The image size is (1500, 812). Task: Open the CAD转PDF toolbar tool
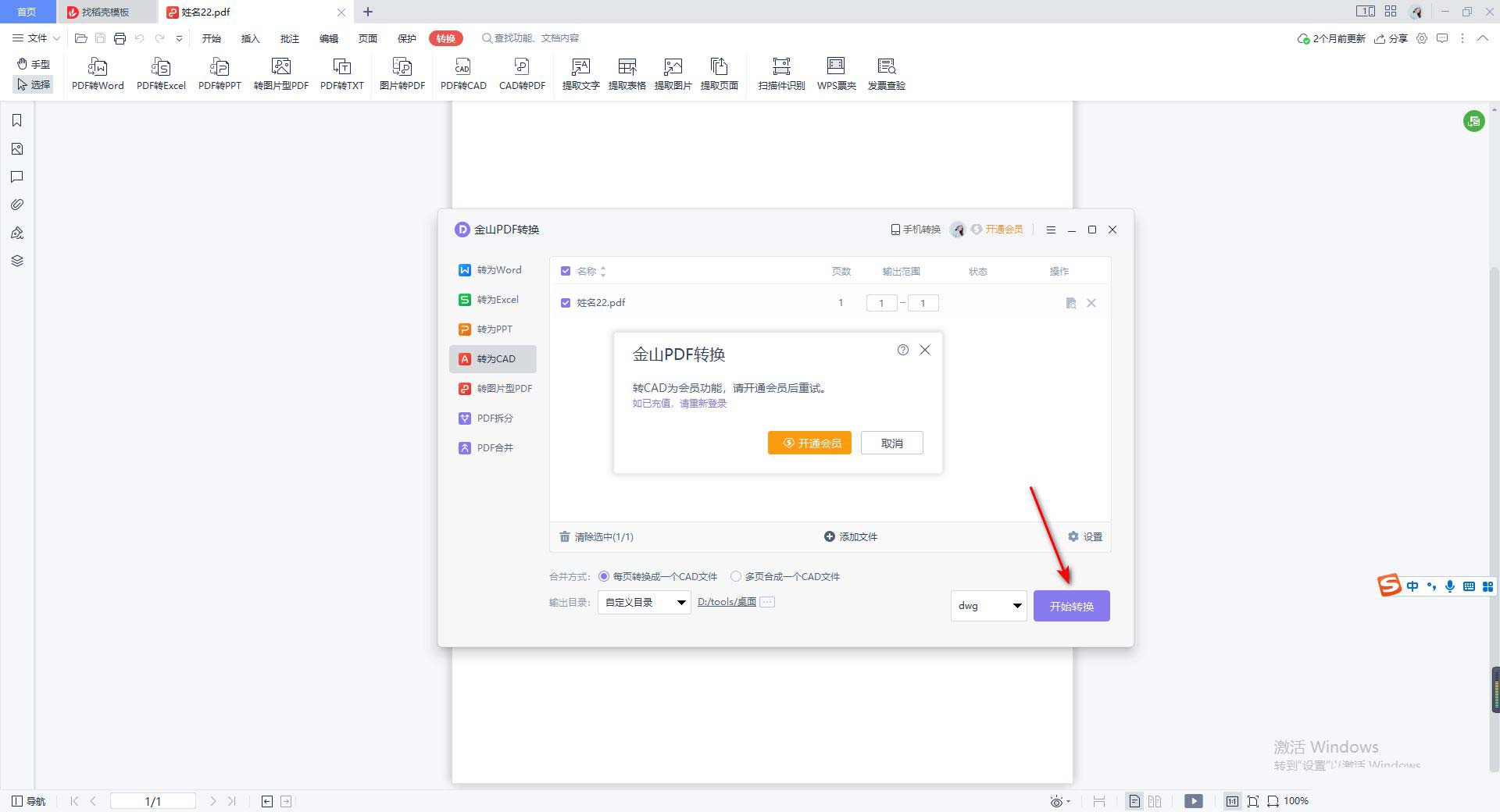522,74
